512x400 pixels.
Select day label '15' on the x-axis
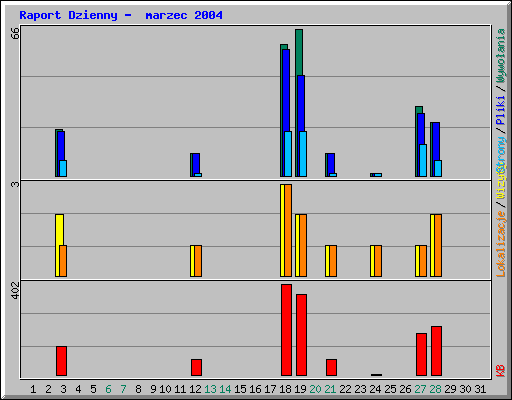pyautogui.click(x=240, y=389)
